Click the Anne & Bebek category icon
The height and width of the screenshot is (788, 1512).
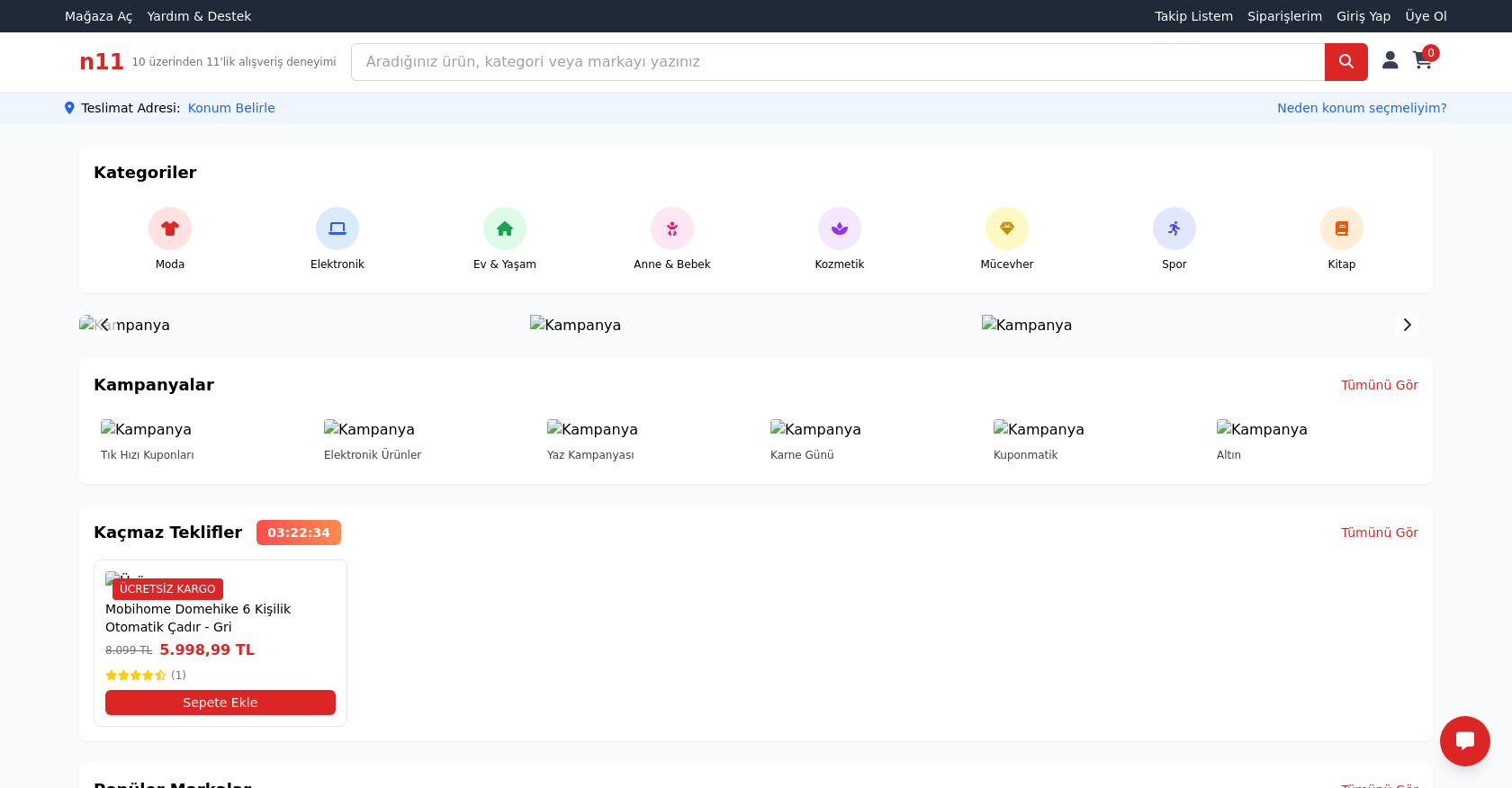[672, 228]
